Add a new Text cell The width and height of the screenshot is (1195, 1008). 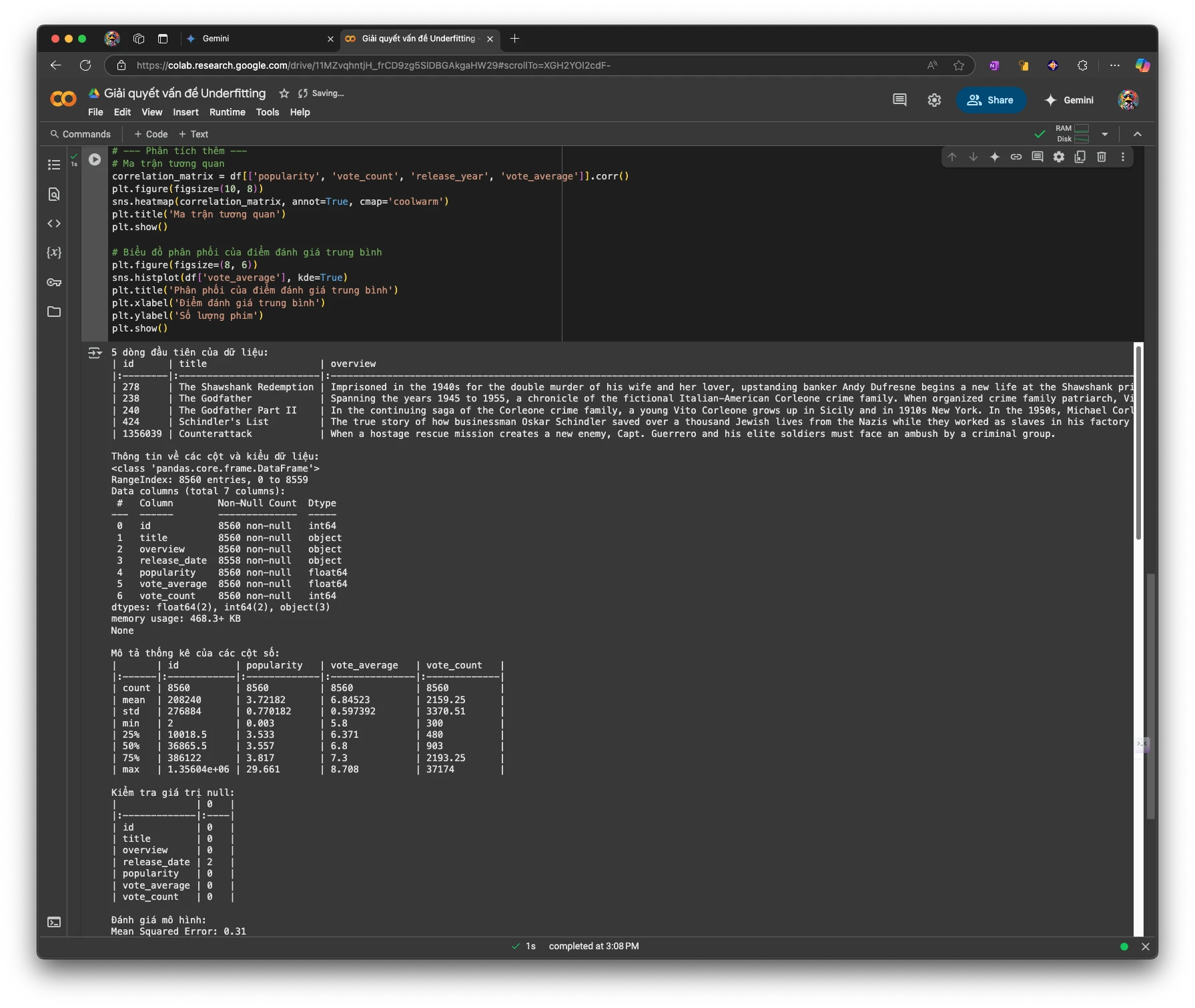(193, 134)
